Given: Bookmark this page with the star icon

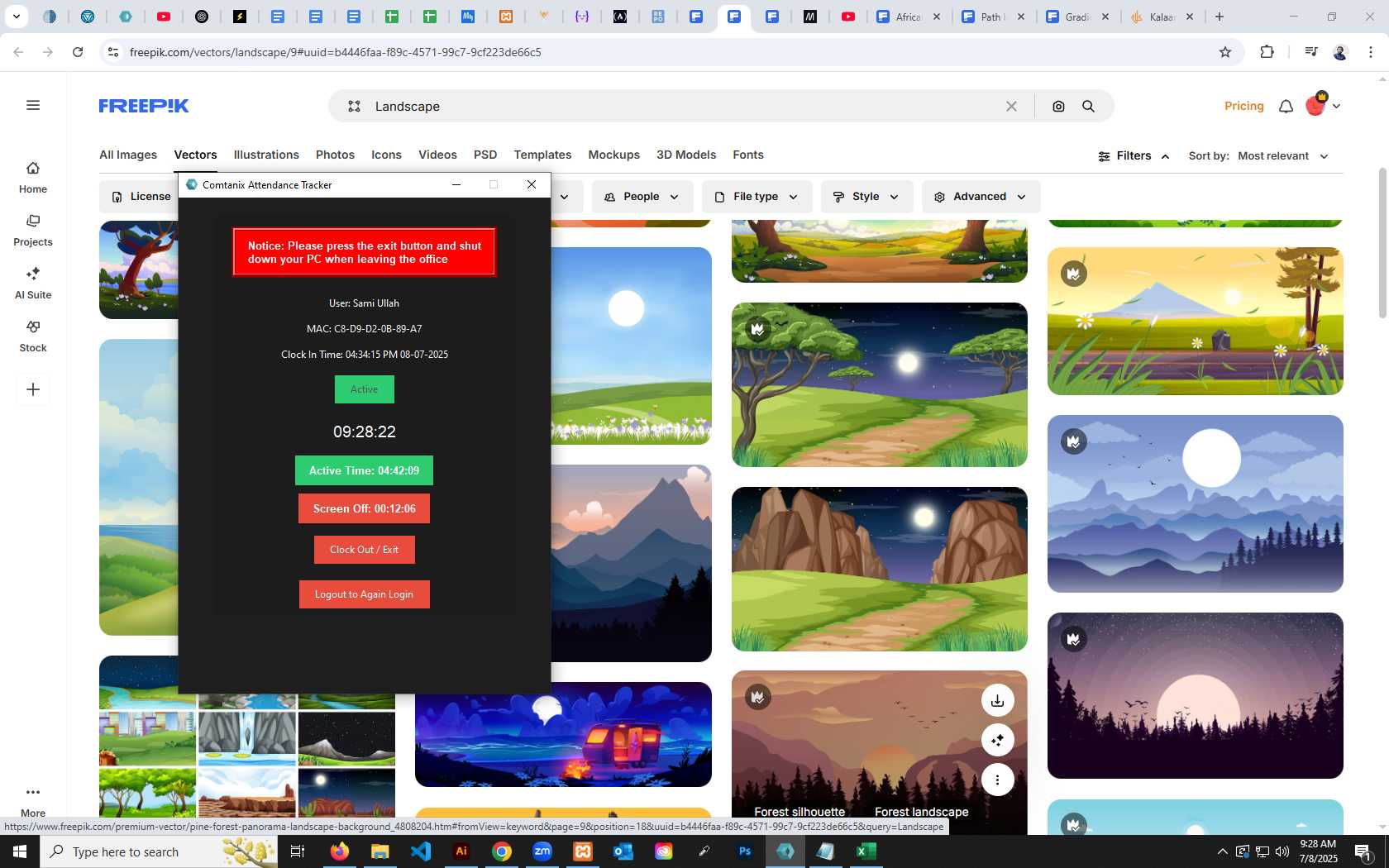Looking at the screenshot, I should point(1225,52).
